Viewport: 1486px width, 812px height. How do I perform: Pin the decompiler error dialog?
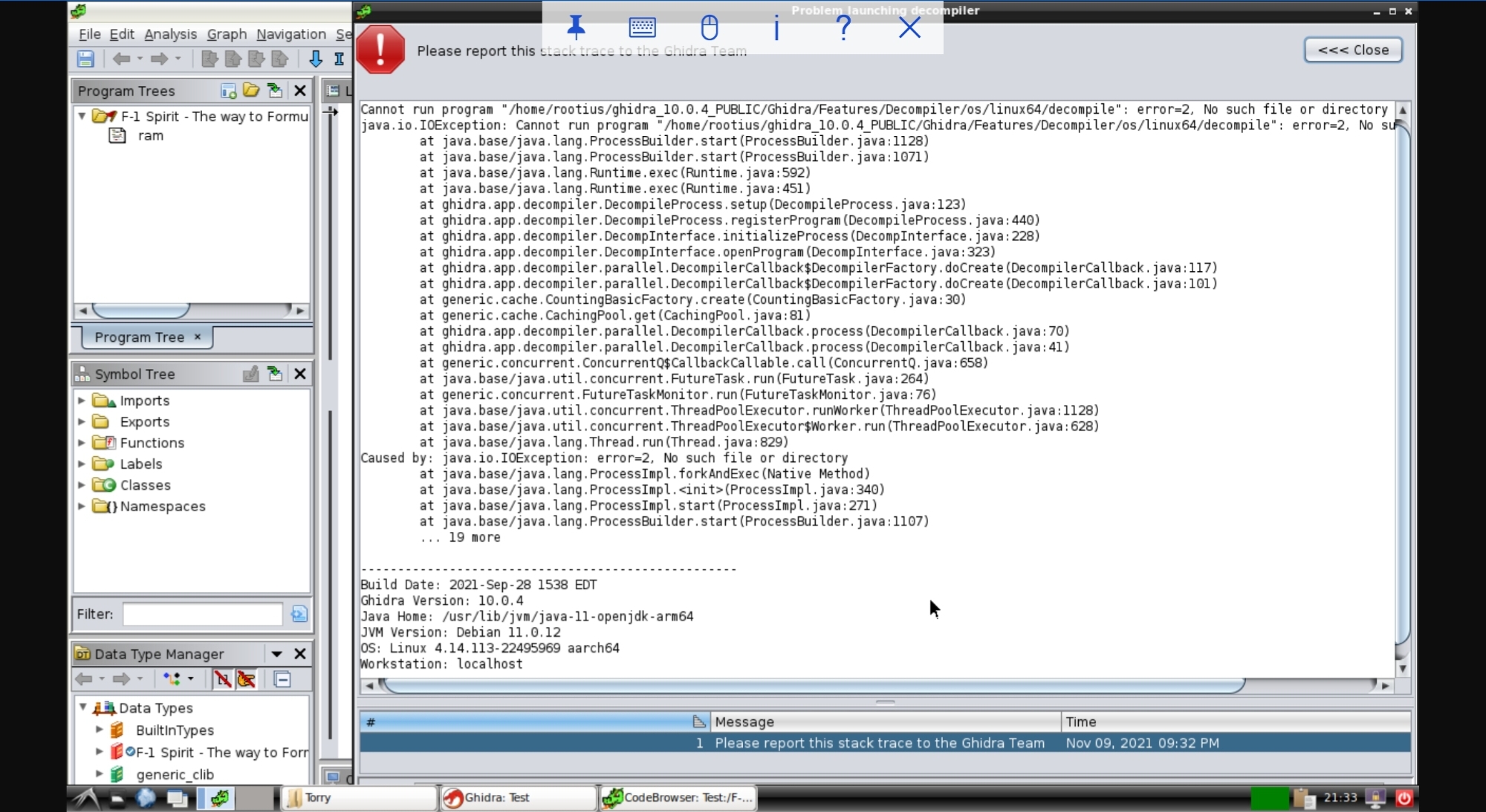577,27
